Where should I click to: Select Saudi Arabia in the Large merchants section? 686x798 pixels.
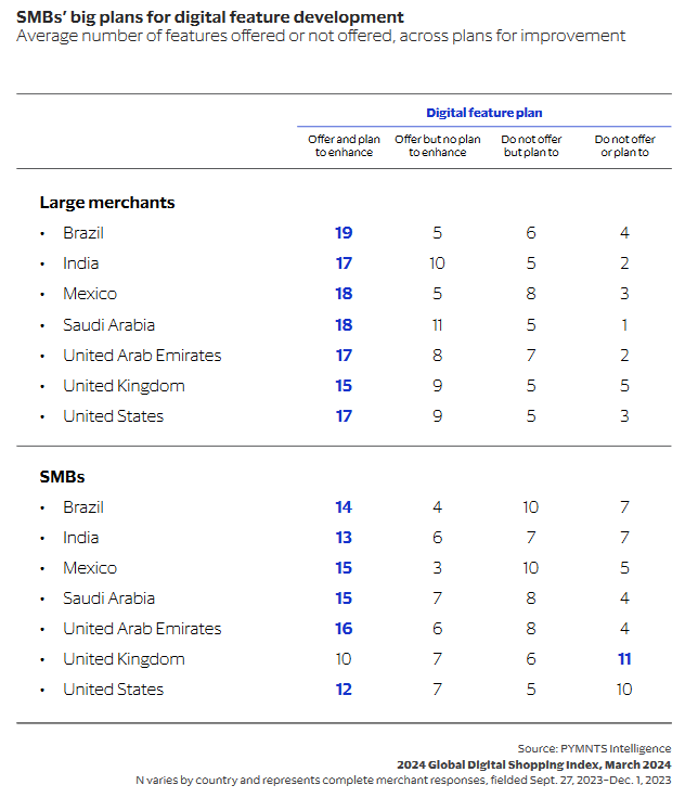tap(108, 325)
